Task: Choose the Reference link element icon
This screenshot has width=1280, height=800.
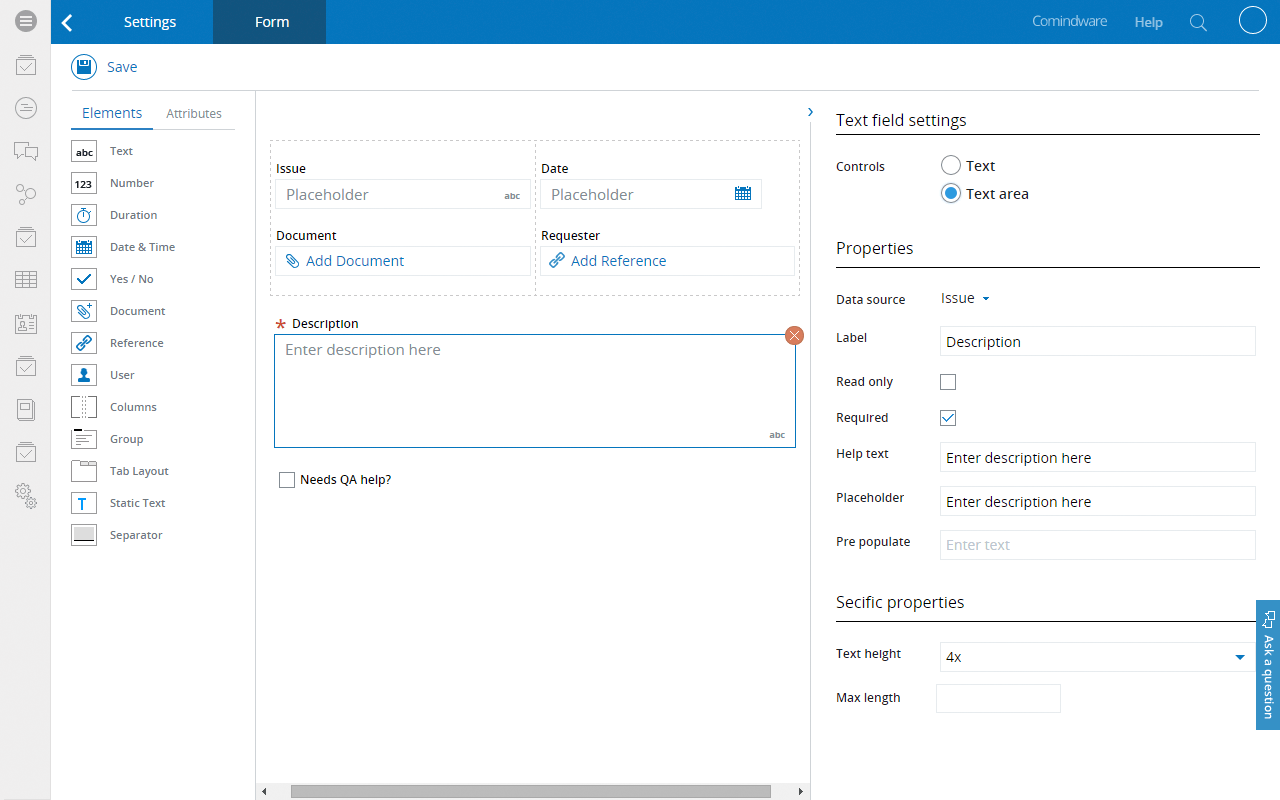Action: (x=84, y=343)
